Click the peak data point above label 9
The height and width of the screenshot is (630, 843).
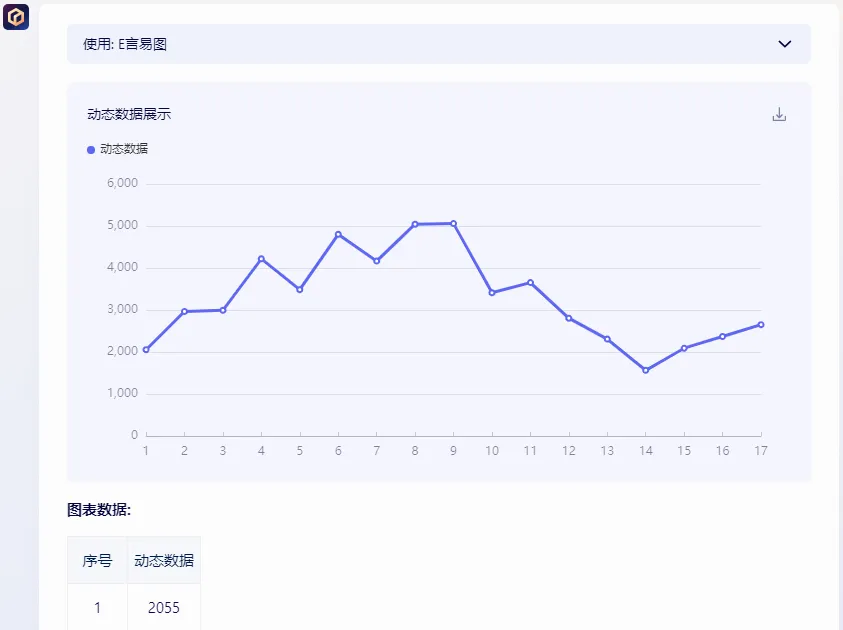453,222
